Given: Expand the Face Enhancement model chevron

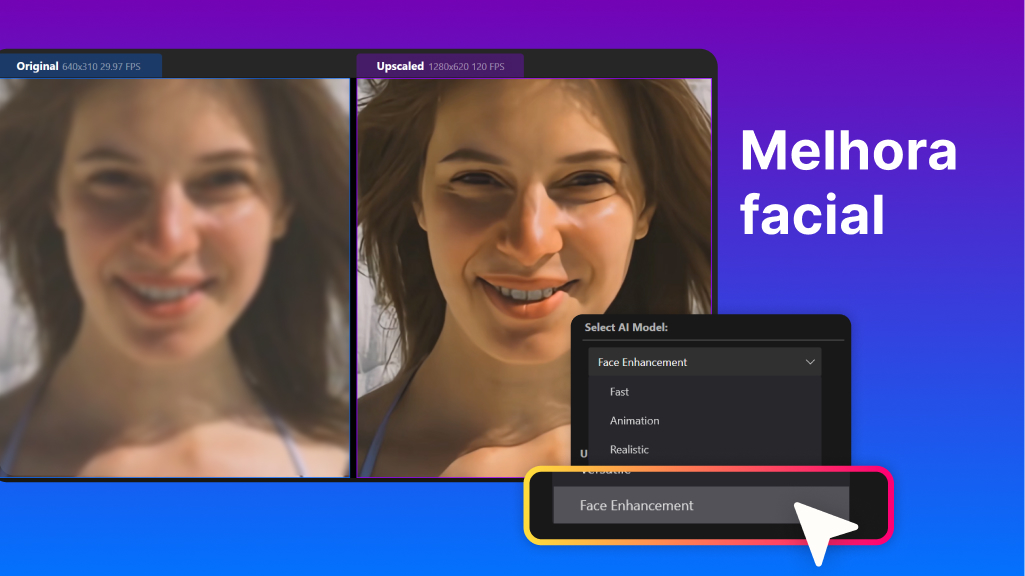Looking at the screenshot, I should tap(810, 361).
